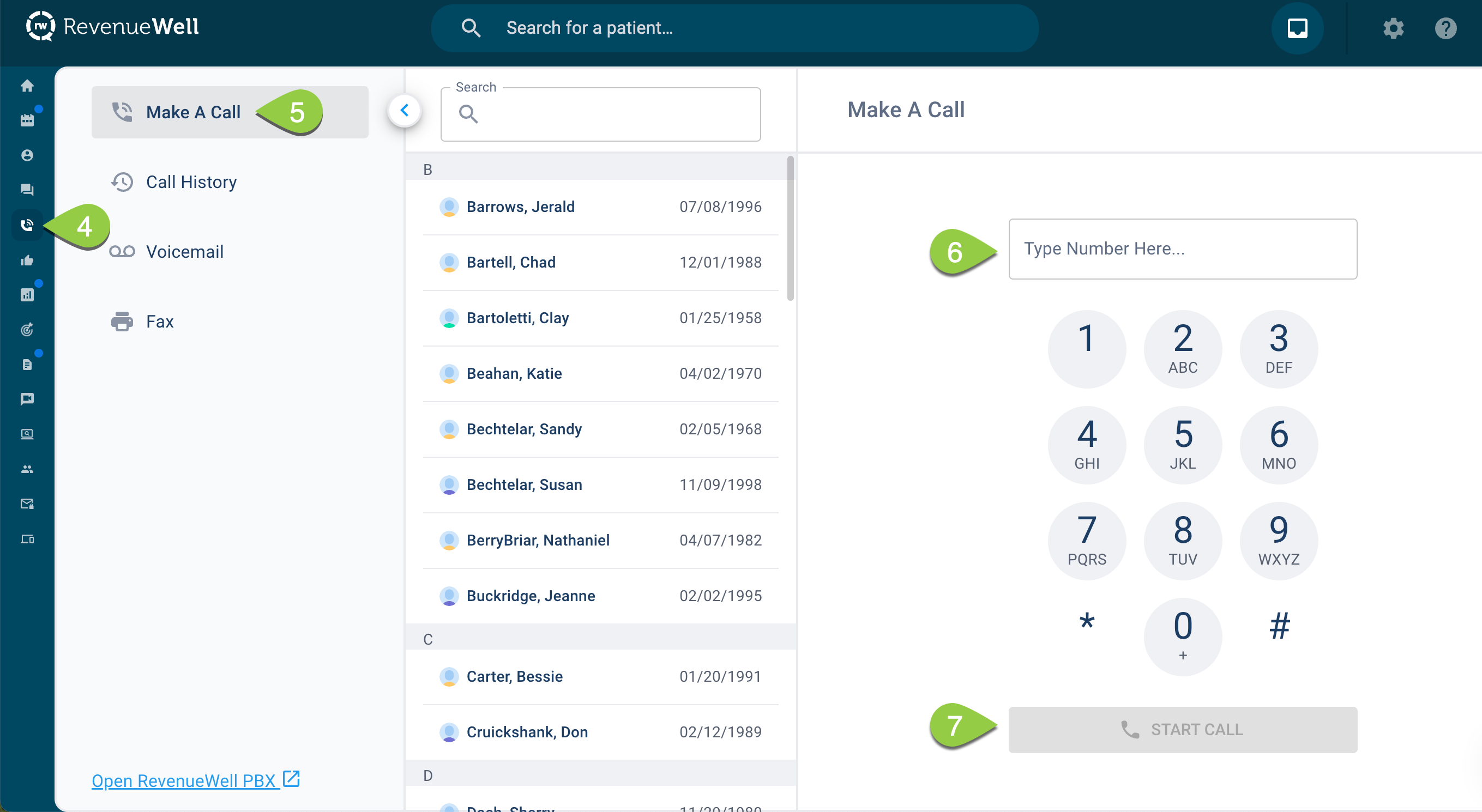Open settings gear icon
Screen dimensions: 1482x812
click(1393, 28)
